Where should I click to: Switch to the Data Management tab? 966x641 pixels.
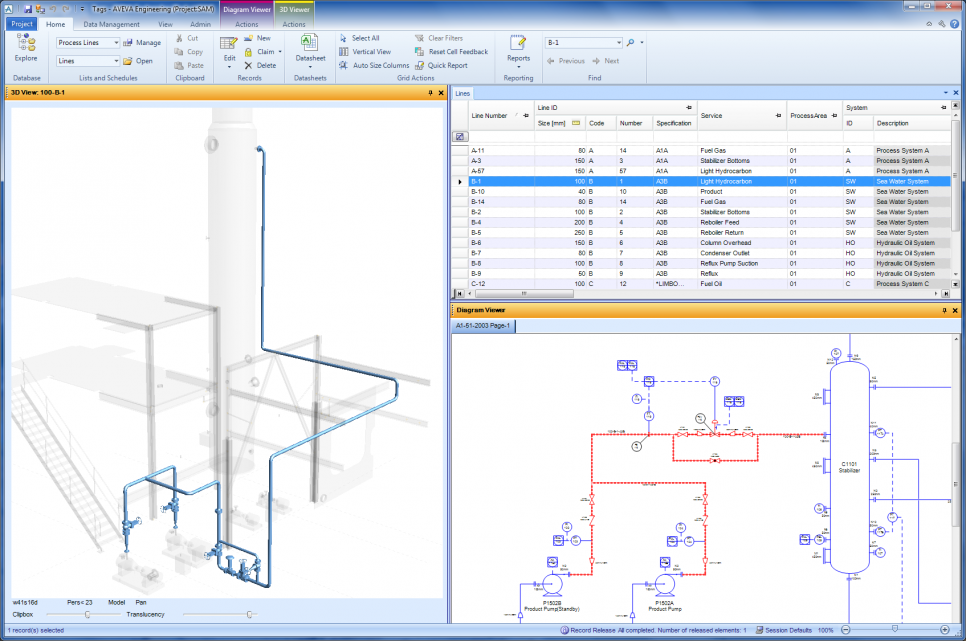point(111,24)
